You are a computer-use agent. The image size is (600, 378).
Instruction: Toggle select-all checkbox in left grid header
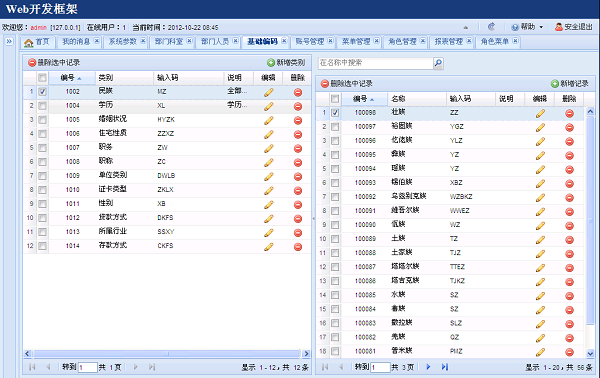point(42,78)
